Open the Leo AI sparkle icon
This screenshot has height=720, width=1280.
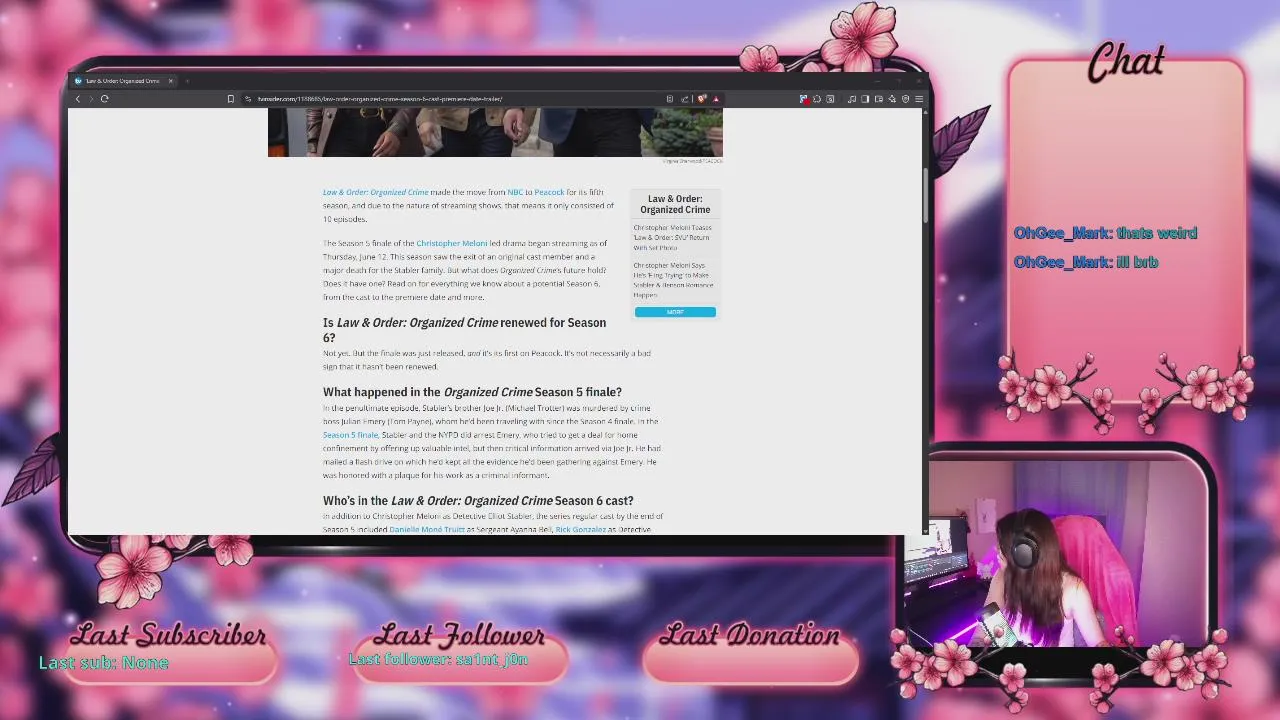tap(892, 99)
